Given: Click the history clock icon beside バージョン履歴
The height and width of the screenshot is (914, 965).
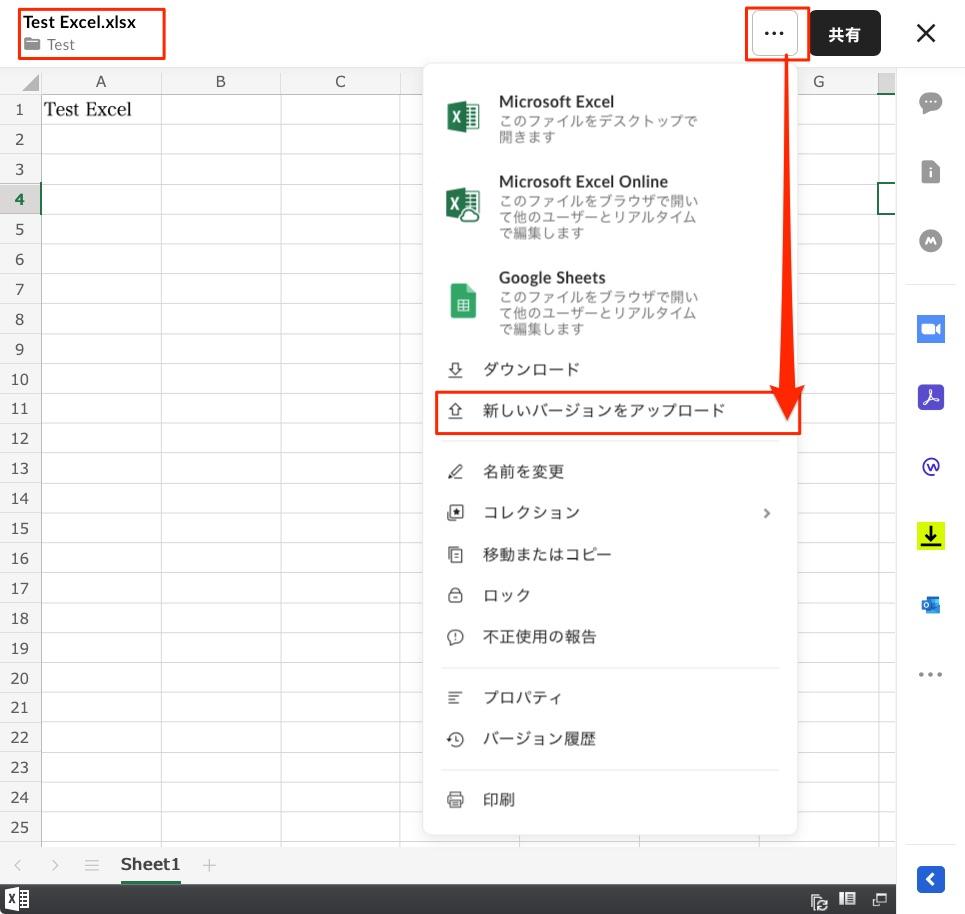Looking at the screenshot, I should pos(455,739).
